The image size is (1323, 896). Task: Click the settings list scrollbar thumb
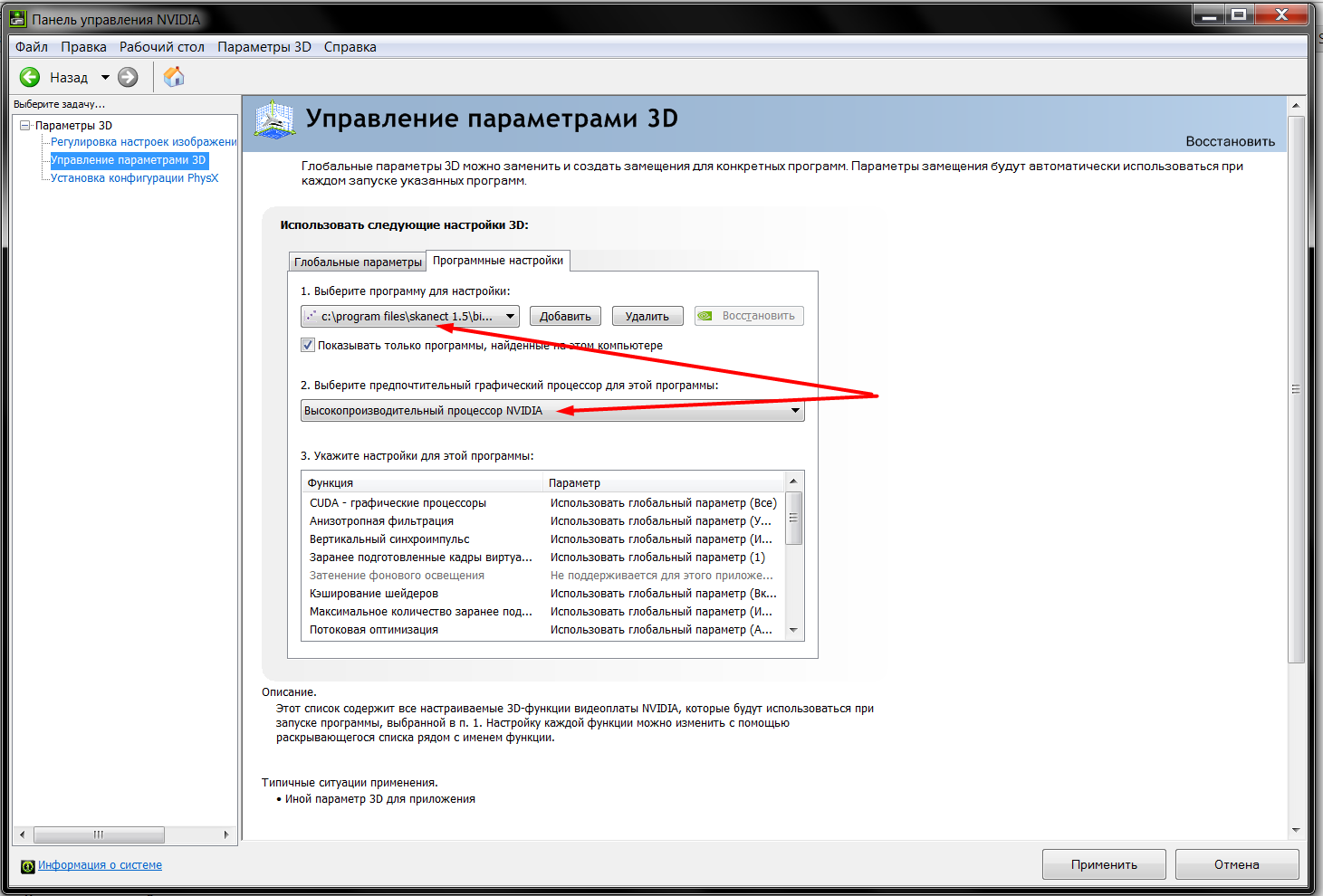pyautogui.click(x=793, y=518)
